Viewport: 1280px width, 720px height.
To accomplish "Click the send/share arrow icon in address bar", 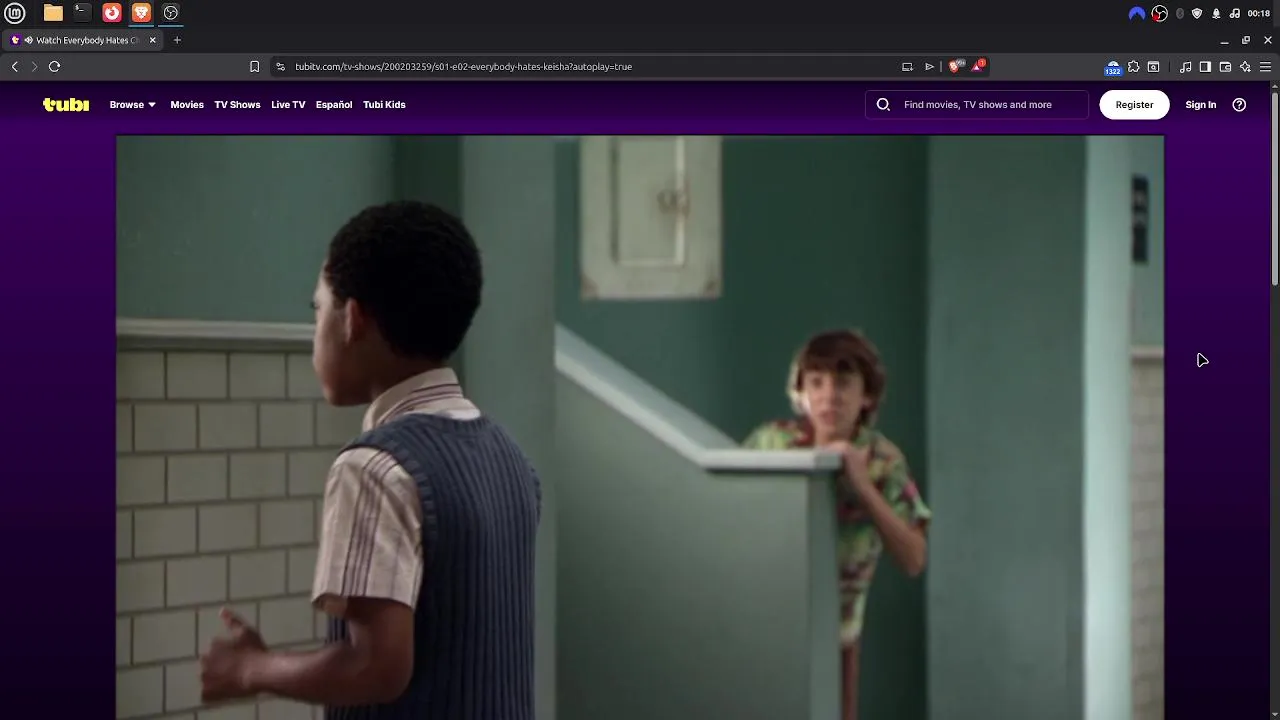I will pyautogui.click(x=929, y=67).
